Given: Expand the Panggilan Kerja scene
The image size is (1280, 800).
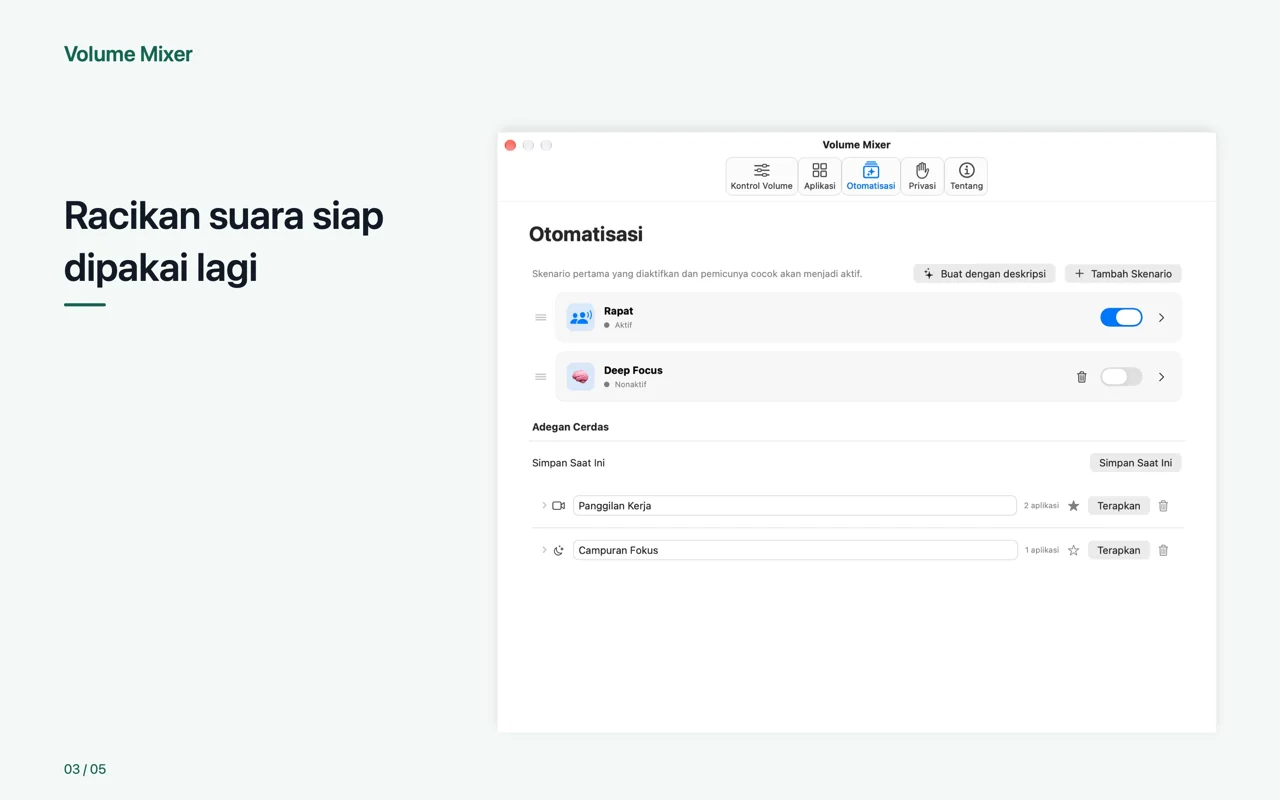Looking at the screenshot, I should point(544,506).
